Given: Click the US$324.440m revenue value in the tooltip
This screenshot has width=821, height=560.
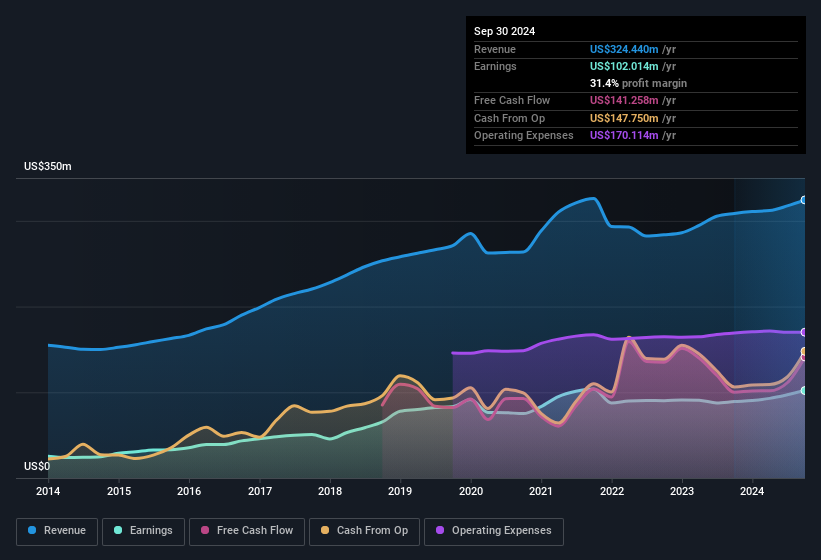Looking at the screenshot, I should tap(624, 49).
